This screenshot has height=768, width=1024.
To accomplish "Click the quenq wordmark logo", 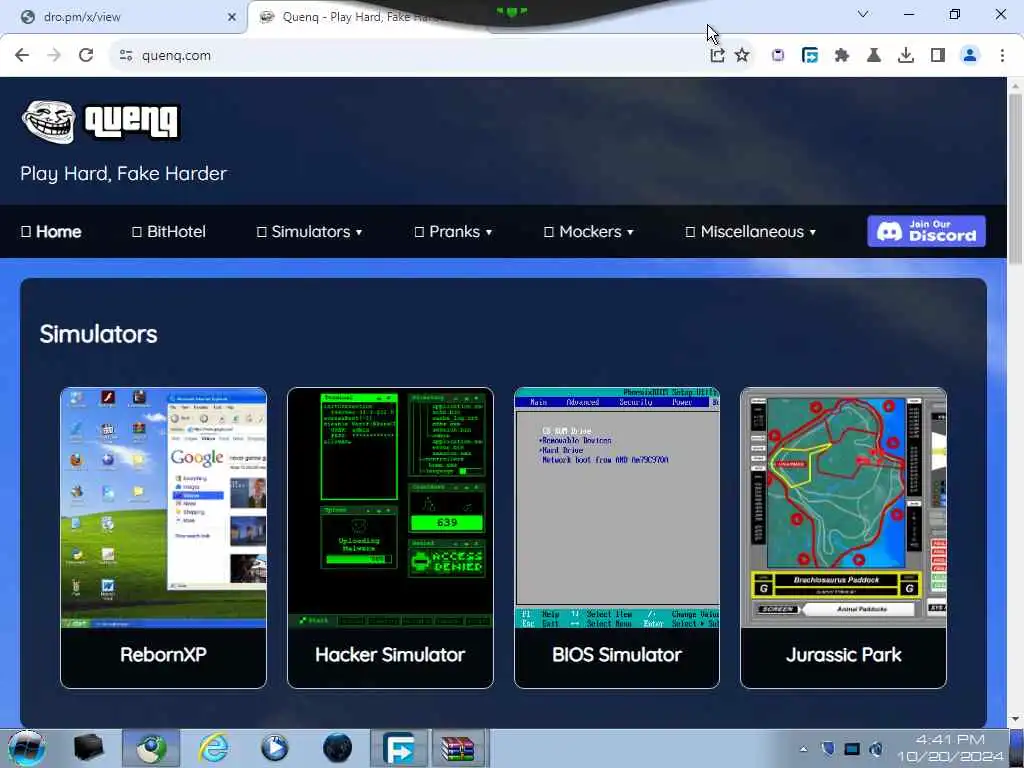I will click(131, 121).
